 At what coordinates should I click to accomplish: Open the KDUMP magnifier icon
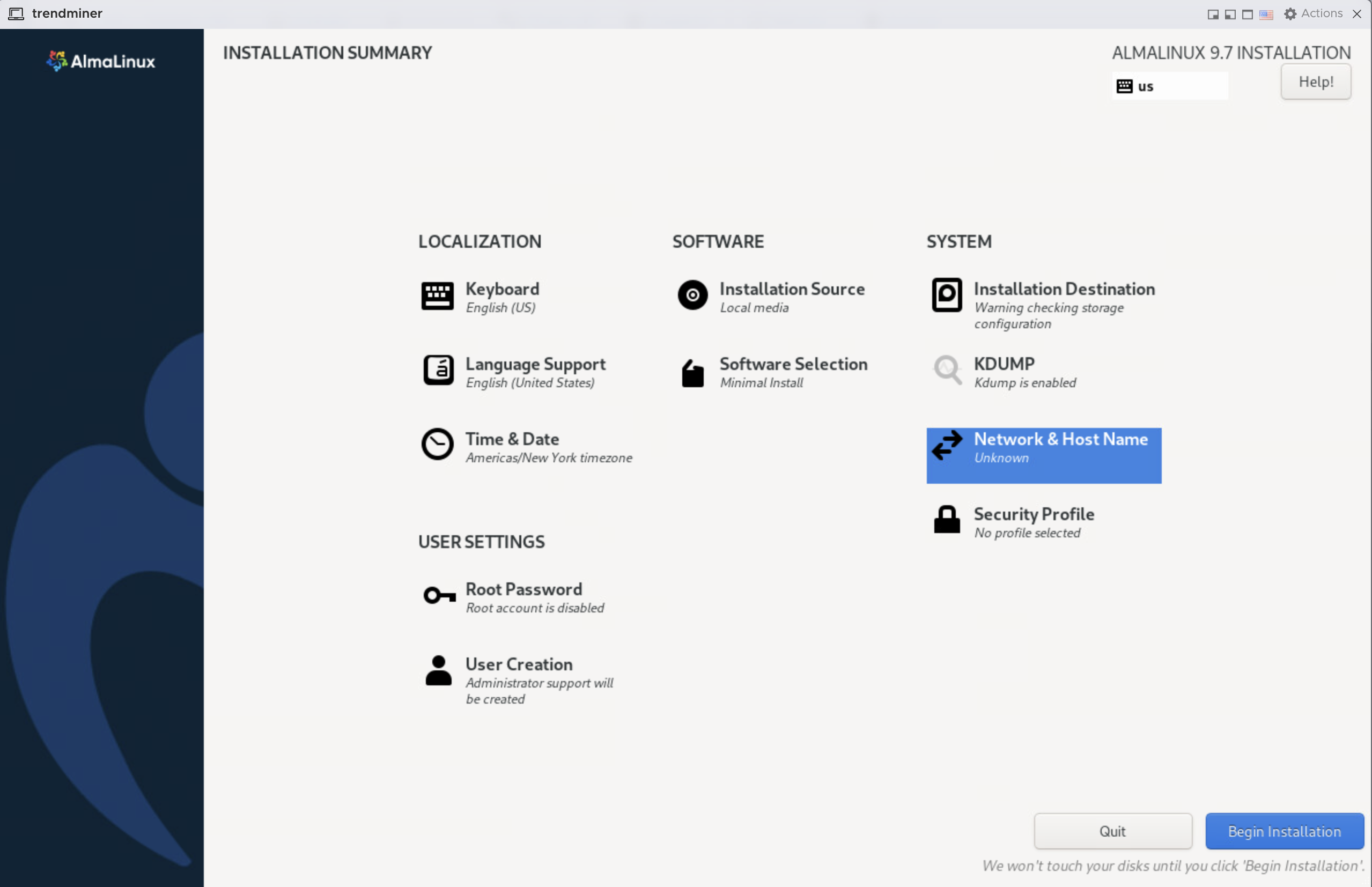click(x=948, y=370)
